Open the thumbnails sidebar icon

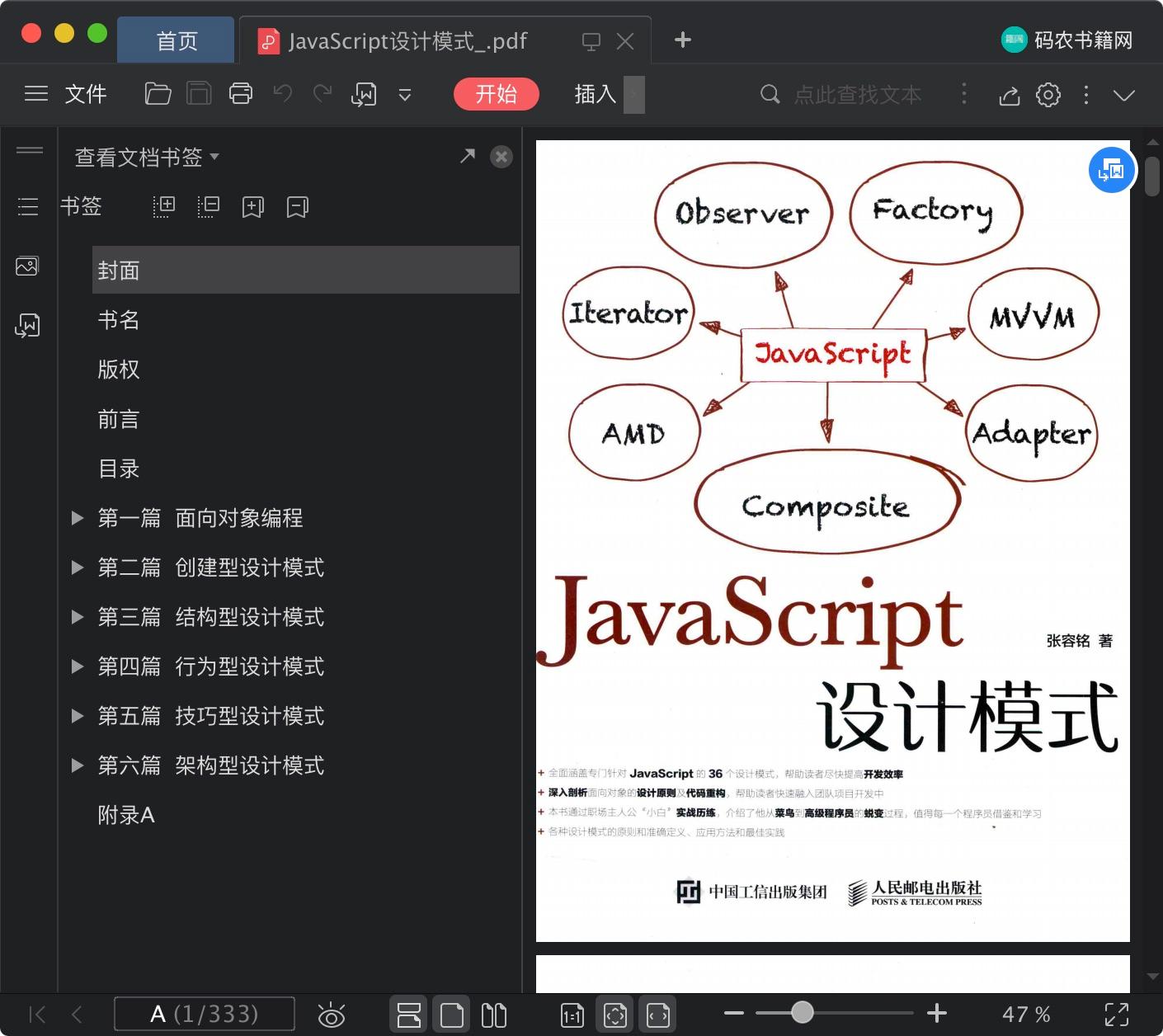(x=27, y=266)
